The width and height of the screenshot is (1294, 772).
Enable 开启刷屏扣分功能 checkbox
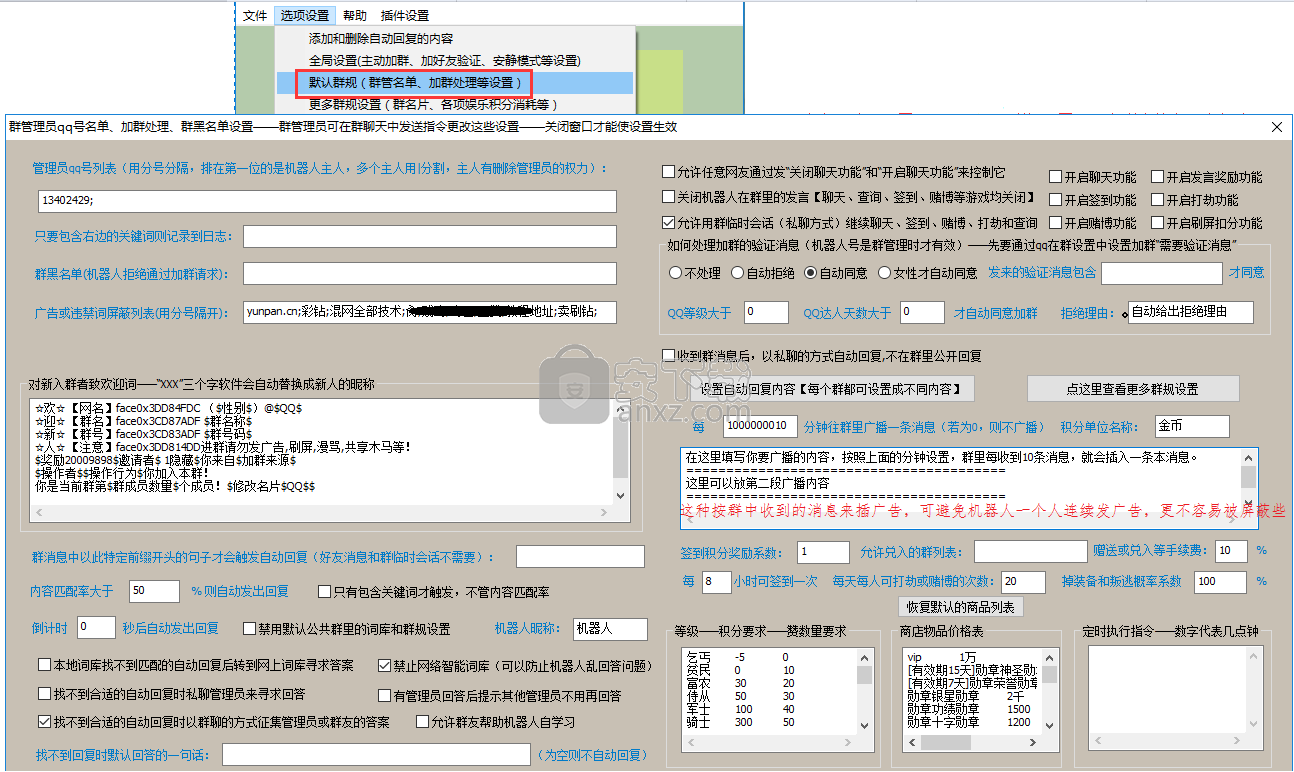[1157, 222]
